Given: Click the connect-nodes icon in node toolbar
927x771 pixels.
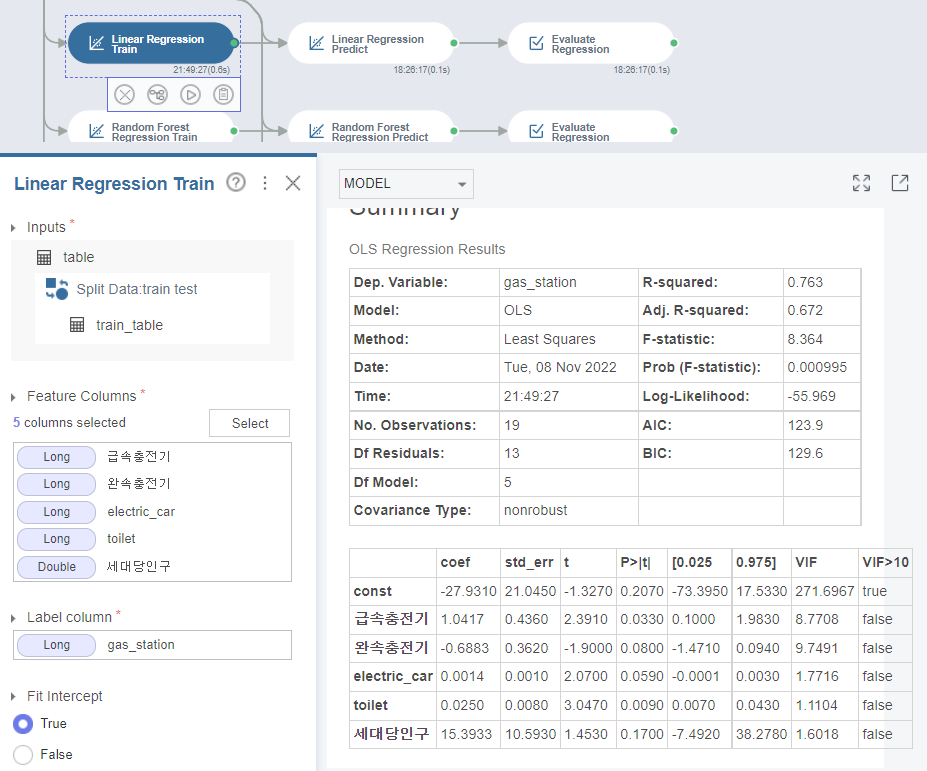Looking at the screenshot, I should tap(157, 95).
